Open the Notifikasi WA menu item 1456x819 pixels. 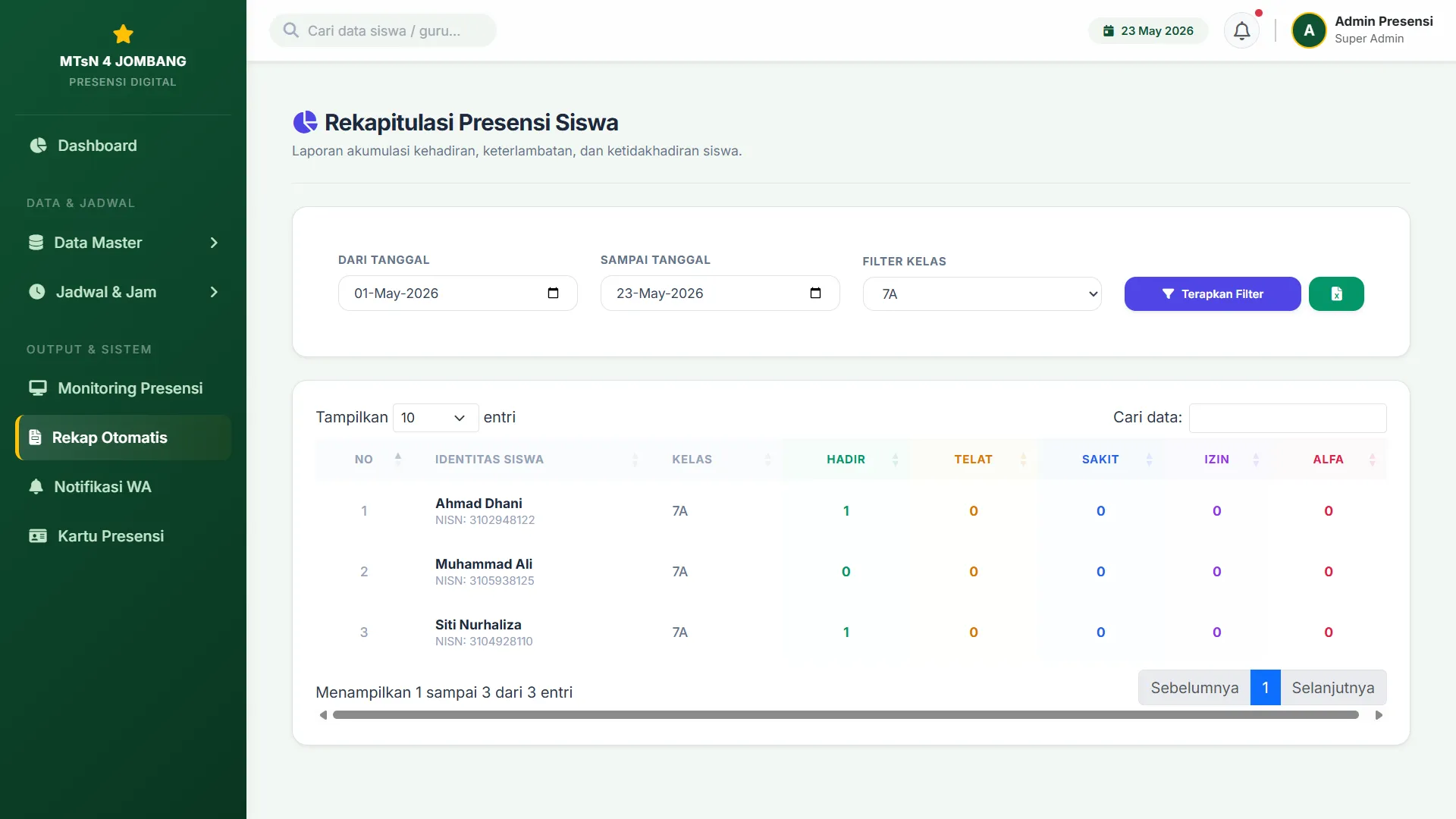pyautogui.click(x=123, y=487)
